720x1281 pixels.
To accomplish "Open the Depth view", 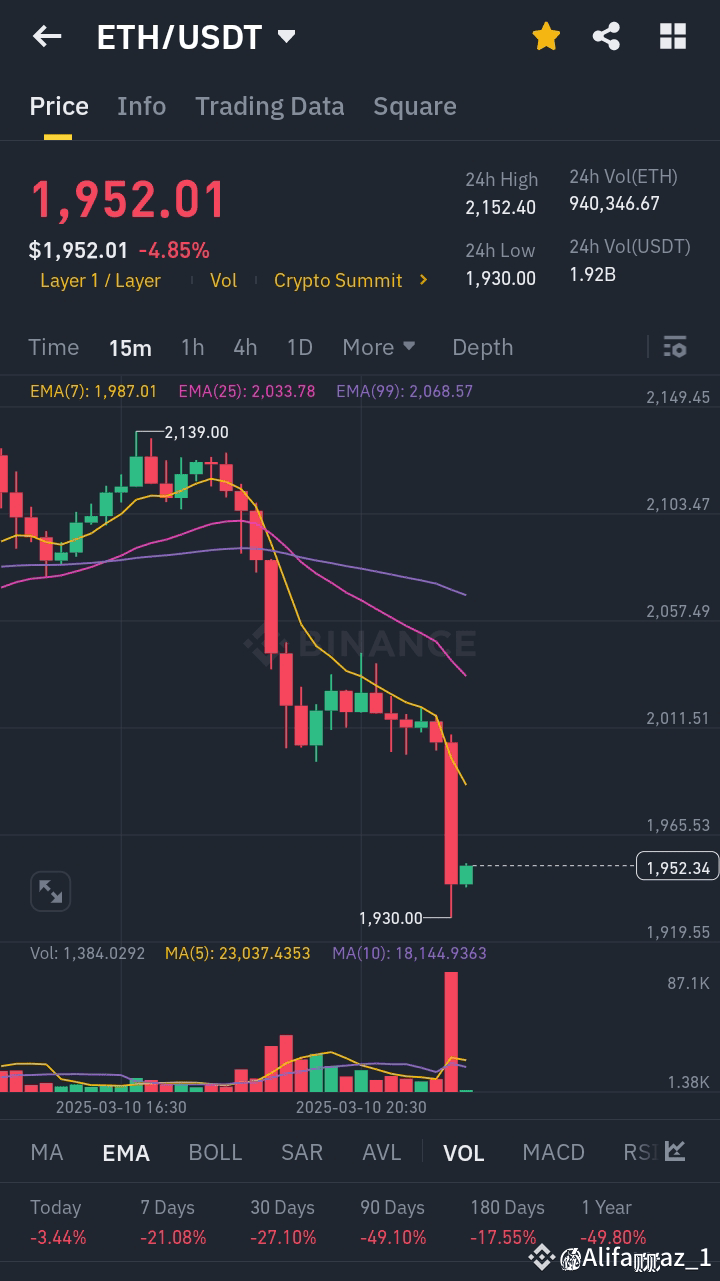I will (x=482, y=347).
